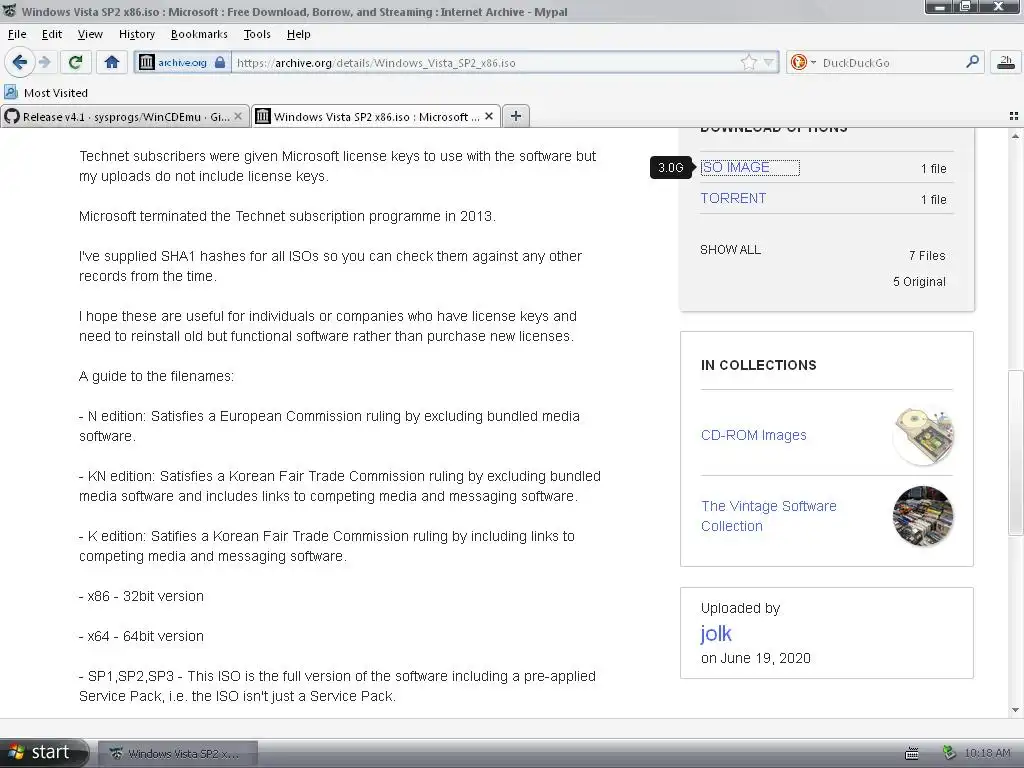Click the search magnifier icon
This screenshot has width=1024, height=768.
point(972,62)
